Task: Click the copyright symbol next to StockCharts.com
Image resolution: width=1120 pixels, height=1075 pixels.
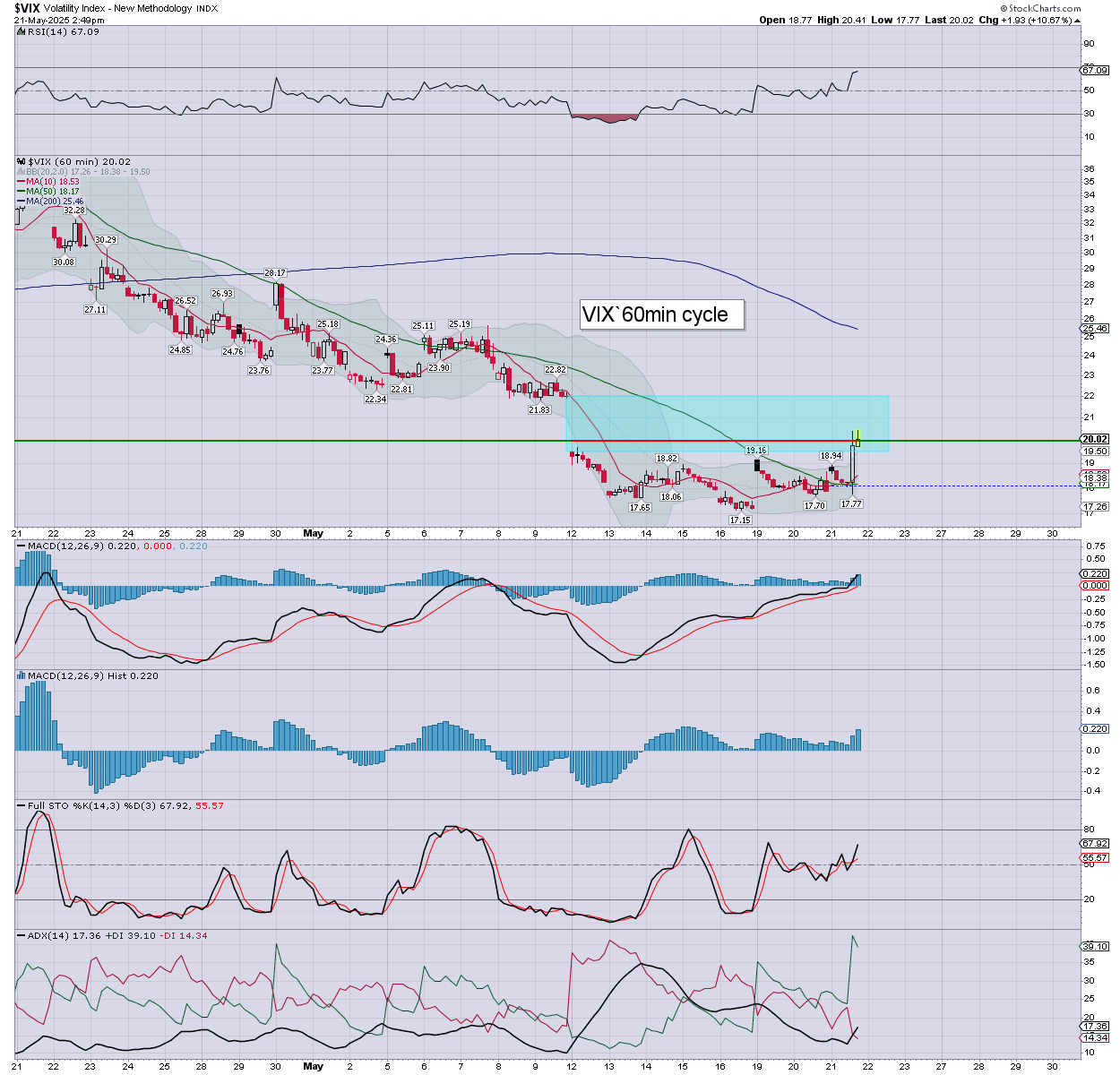Action: pyautogui.click(x=1004, y=8)
